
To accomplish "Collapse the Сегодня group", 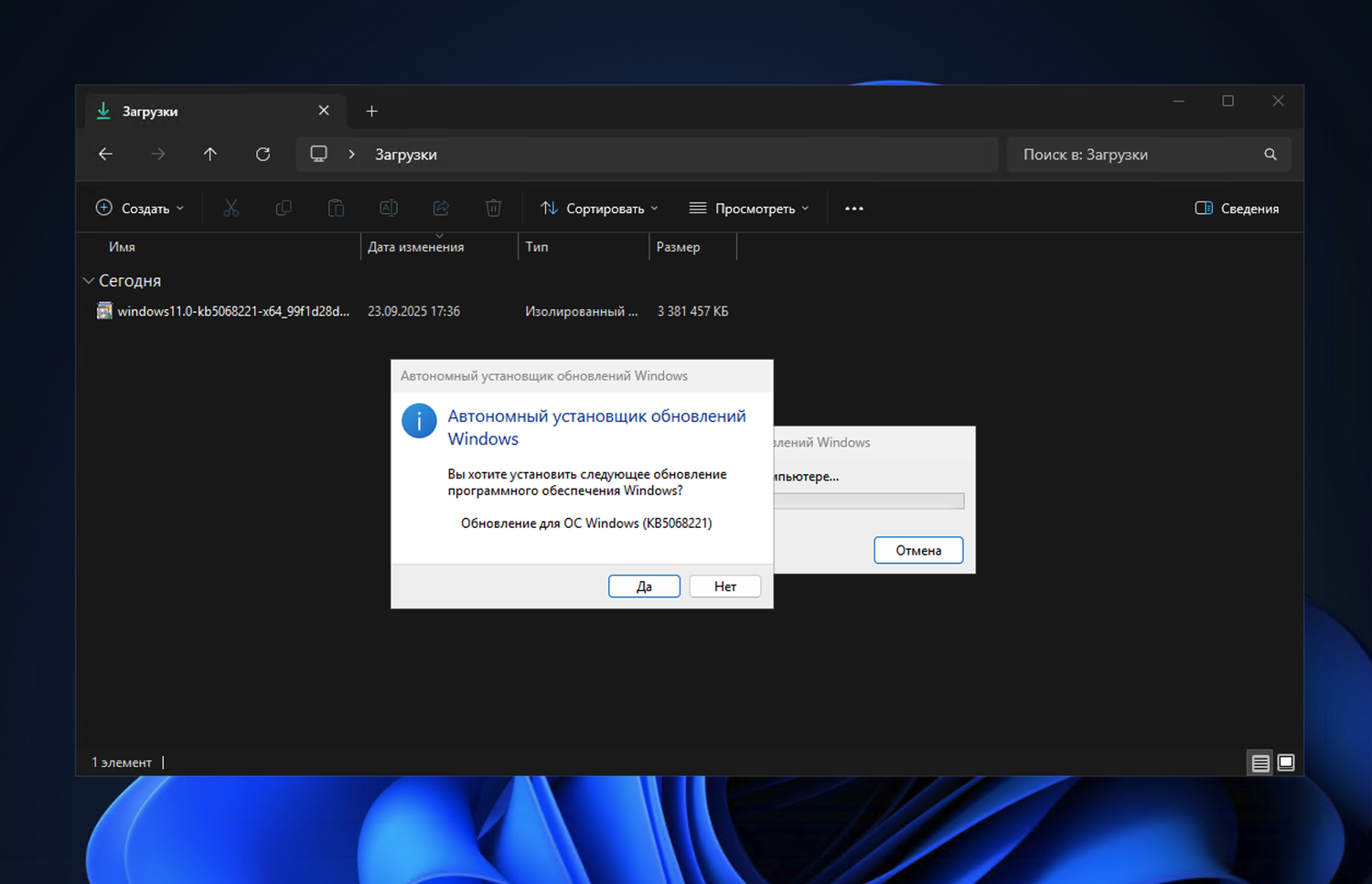I will pyautogui.click(x=89, y=281).
